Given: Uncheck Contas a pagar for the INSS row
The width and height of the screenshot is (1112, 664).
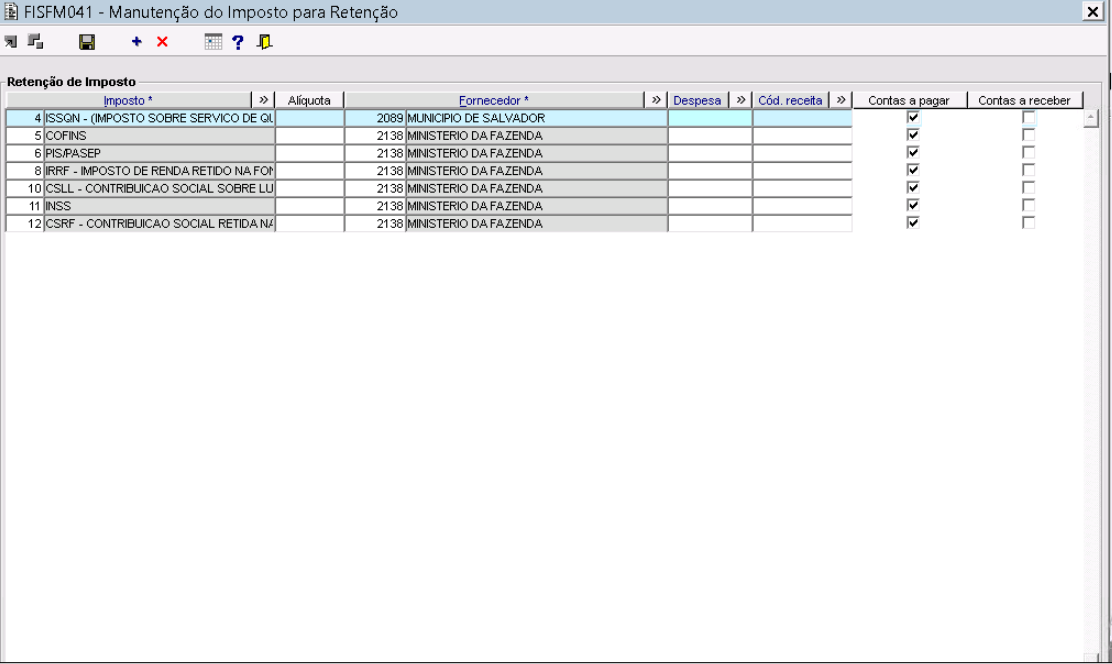Looking at the screenshot, I should 913,205.
